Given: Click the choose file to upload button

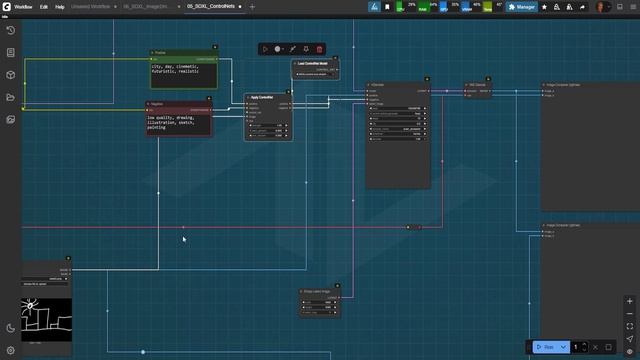Looking at the screenshot, I should tap(45, 284).
